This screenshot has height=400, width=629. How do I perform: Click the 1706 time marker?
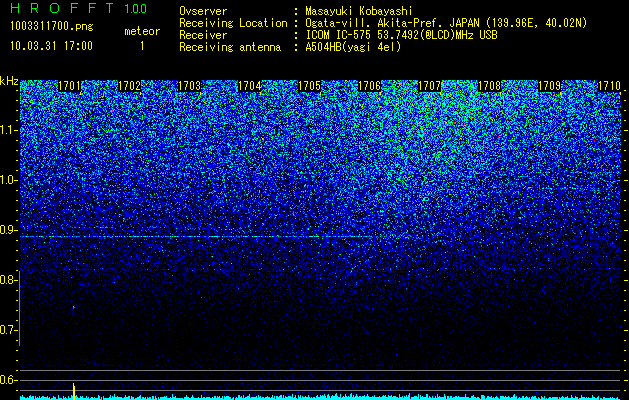(x=369, y=86)
